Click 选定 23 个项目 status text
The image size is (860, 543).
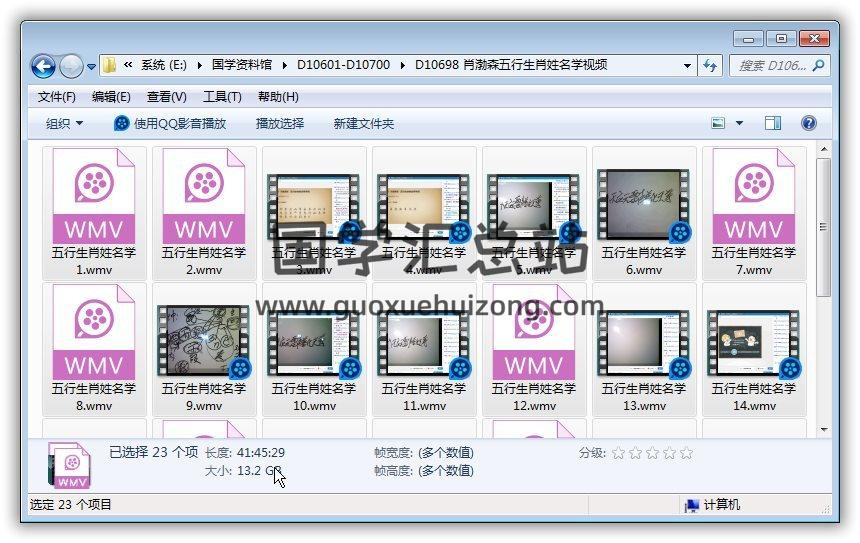70,505
